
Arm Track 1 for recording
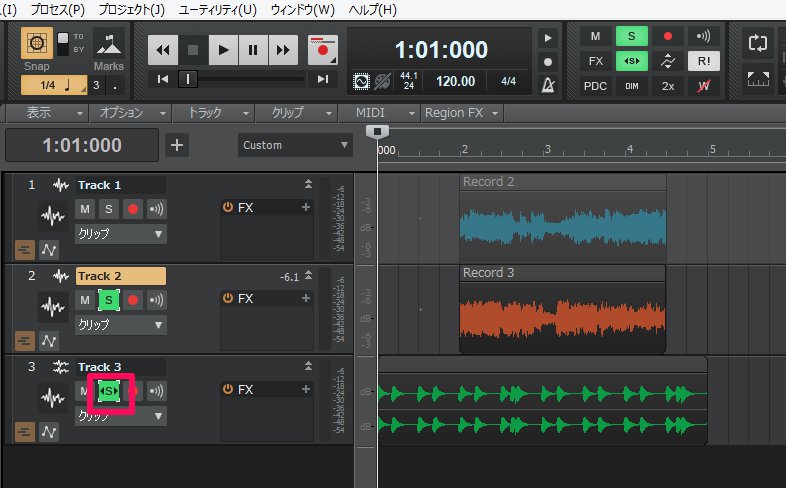[x=133, y=209]
